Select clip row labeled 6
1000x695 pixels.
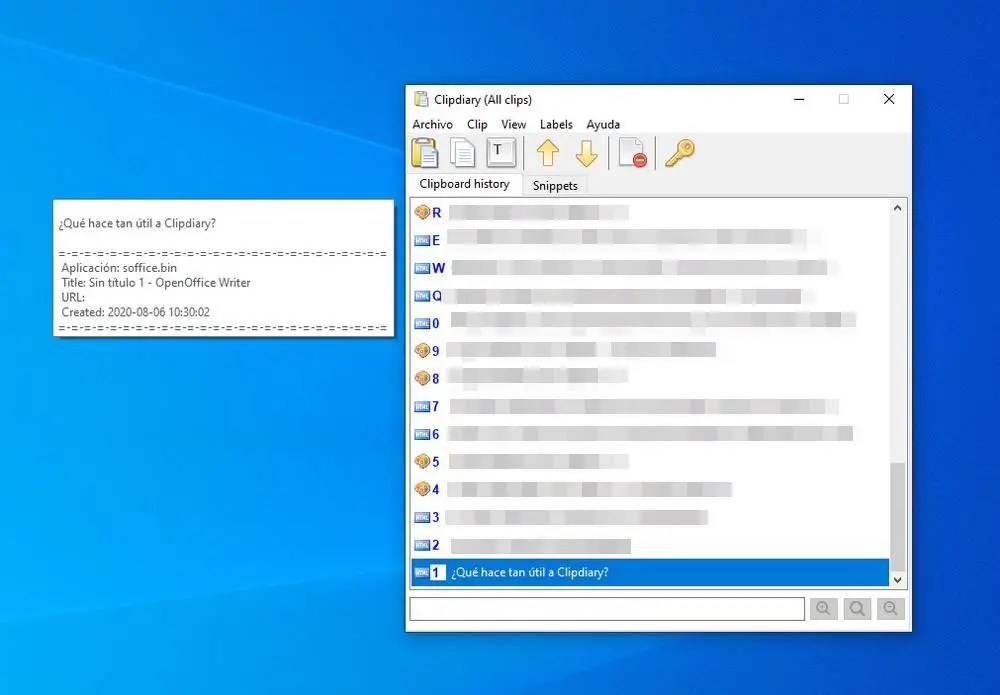[x=650, y=434]
